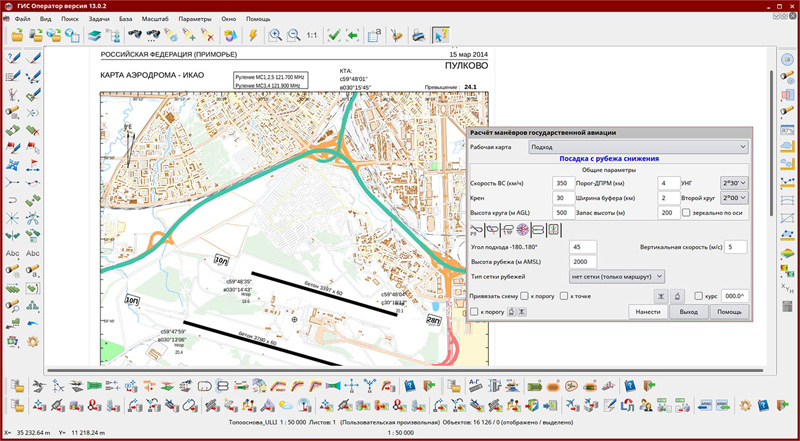The image size is (800, 441).
Task: Click the paintbrush tools icon in top toolbar
Action: pyautogui.click(x=396, y=35)
